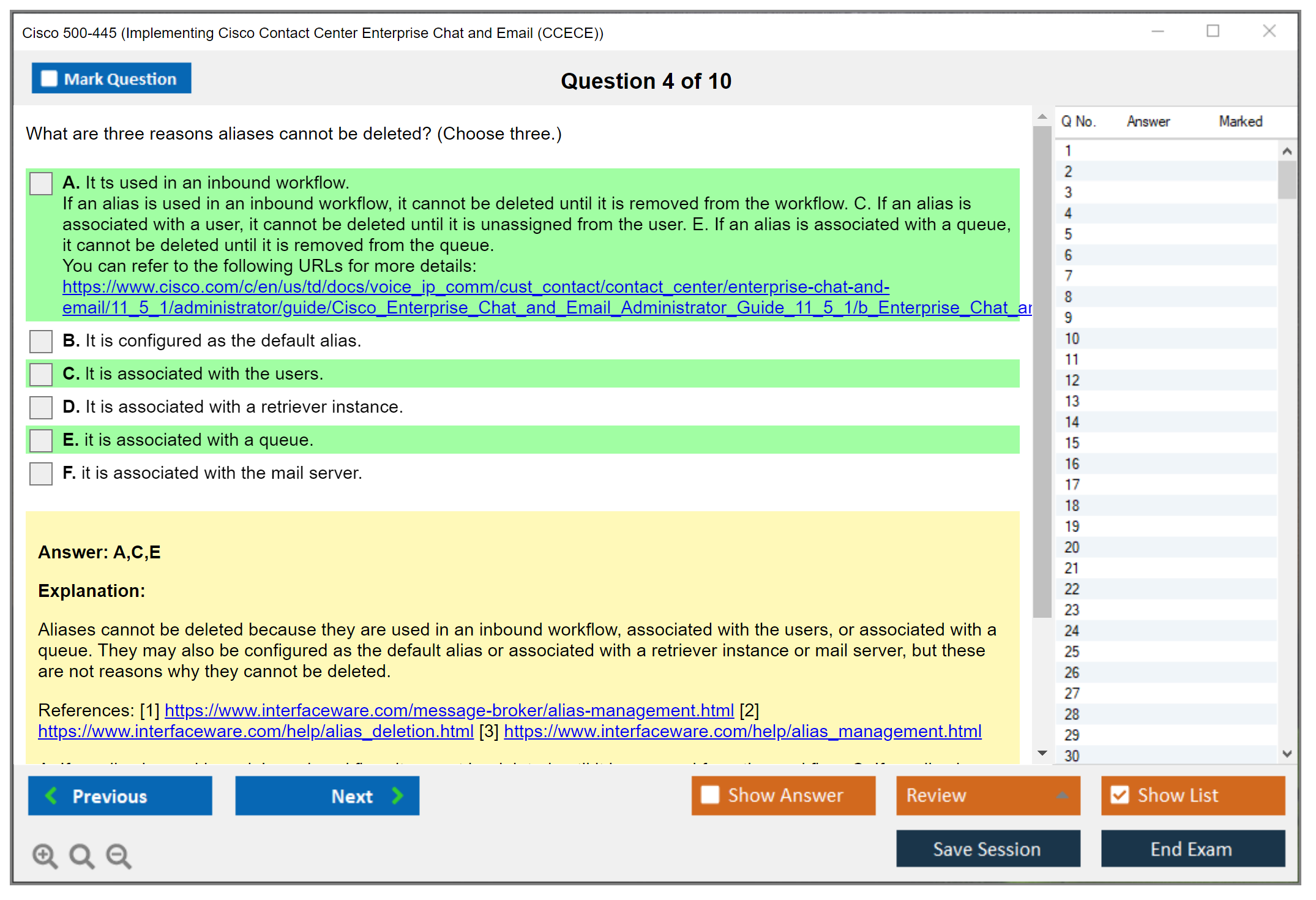Expand the Review dropdown menu
The image size is (1316, 900).
[1062, 795]
